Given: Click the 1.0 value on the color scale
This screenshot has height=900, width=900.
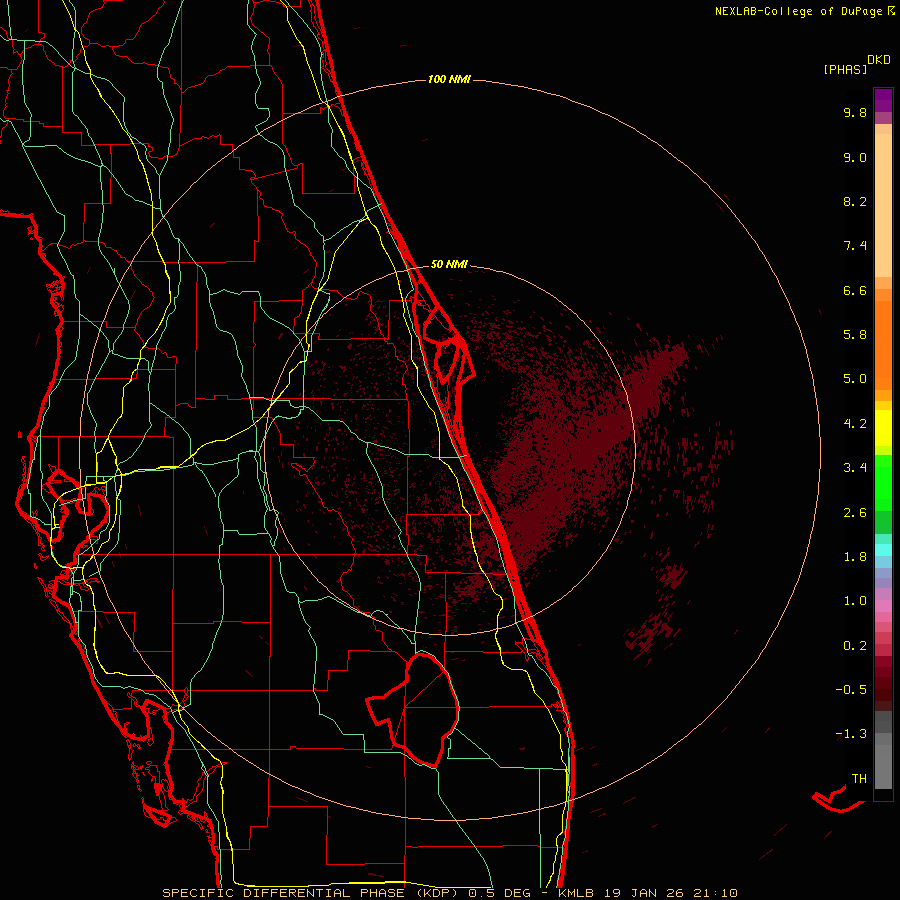Looking at the screenshot, I should (855, 601).
